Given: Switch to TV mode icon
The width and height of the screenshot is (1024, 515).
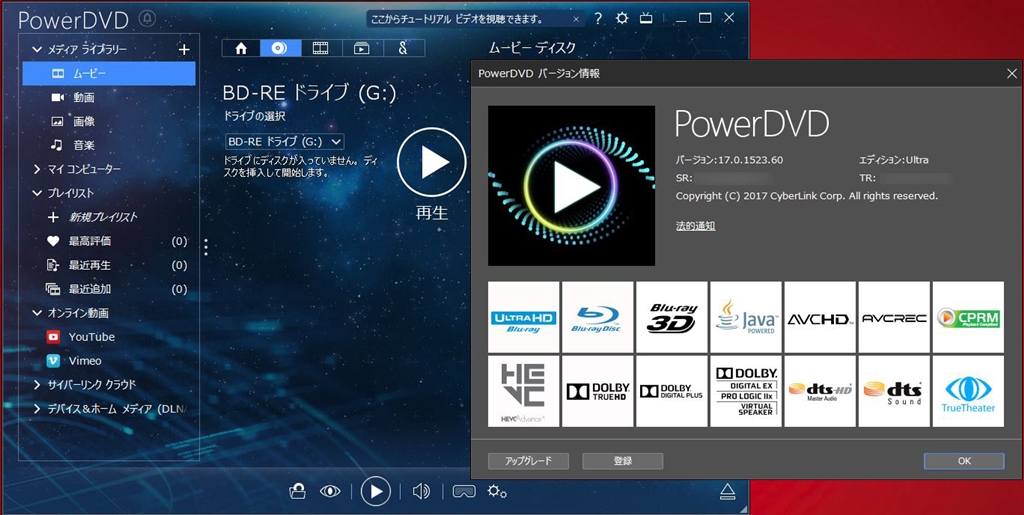Looking at the screenshot, I should click(x=646, y=18).
